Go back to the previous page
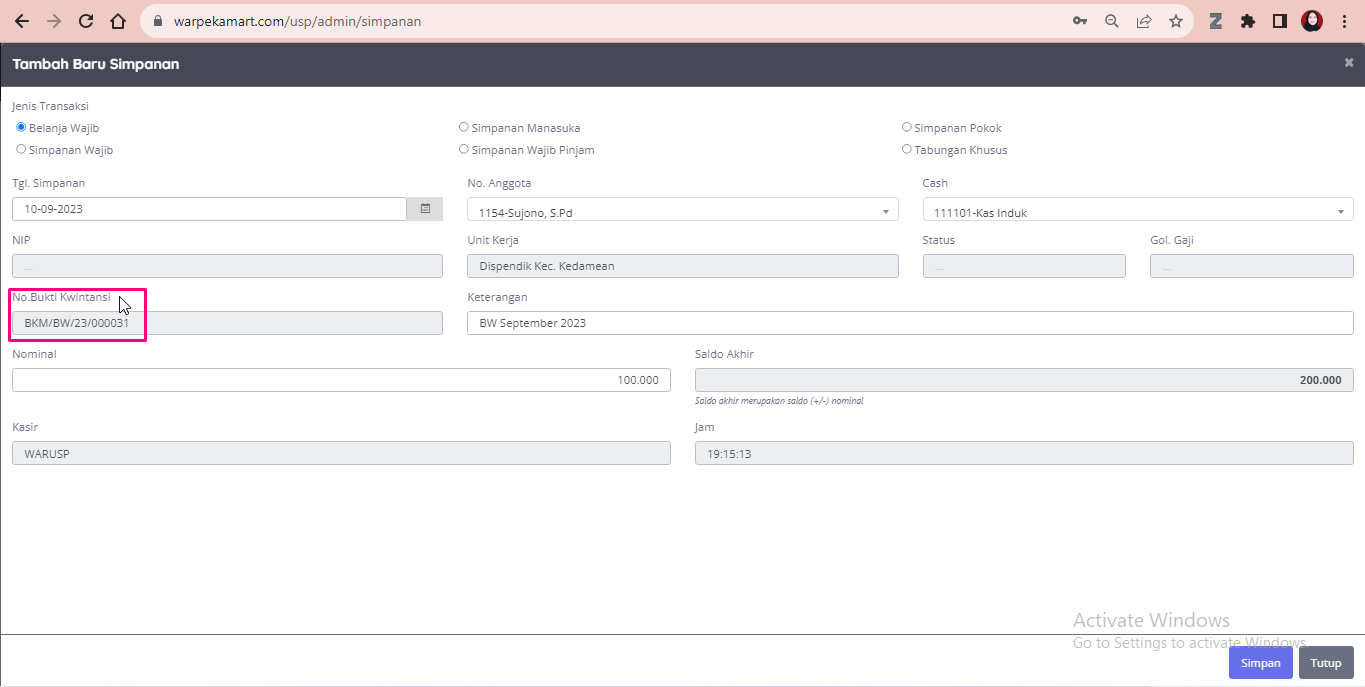The height and width of the screenshot is (687, 1365). [22, 21]
